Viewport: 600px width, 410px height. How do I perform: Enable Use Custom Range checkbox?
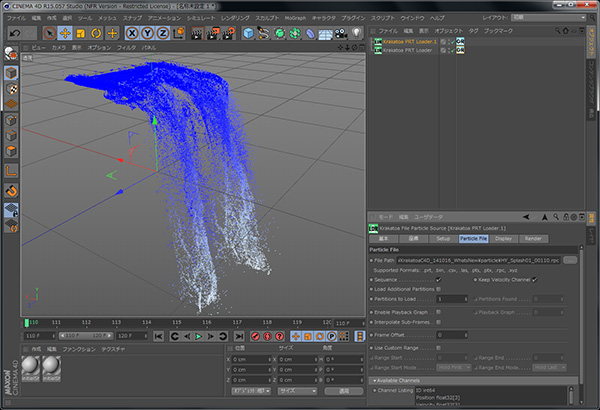[x=439, y=348]
